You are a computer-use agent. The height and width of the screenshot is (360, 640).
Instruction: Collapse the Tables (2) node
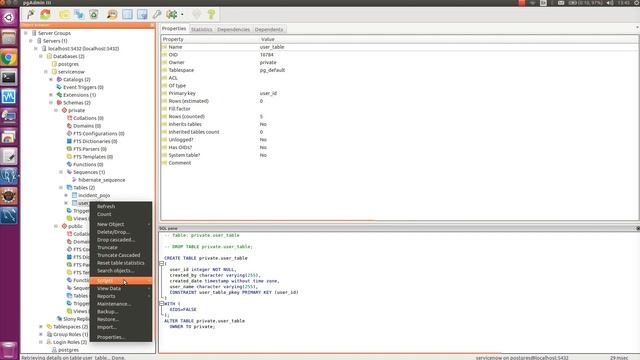coord(61,187)
